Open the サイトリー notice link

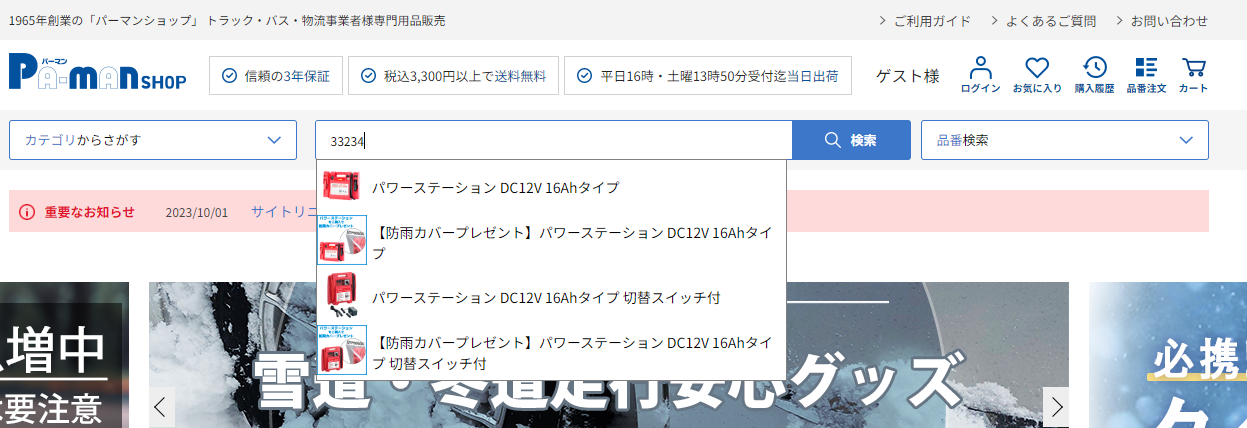click(x=284, y=212)
